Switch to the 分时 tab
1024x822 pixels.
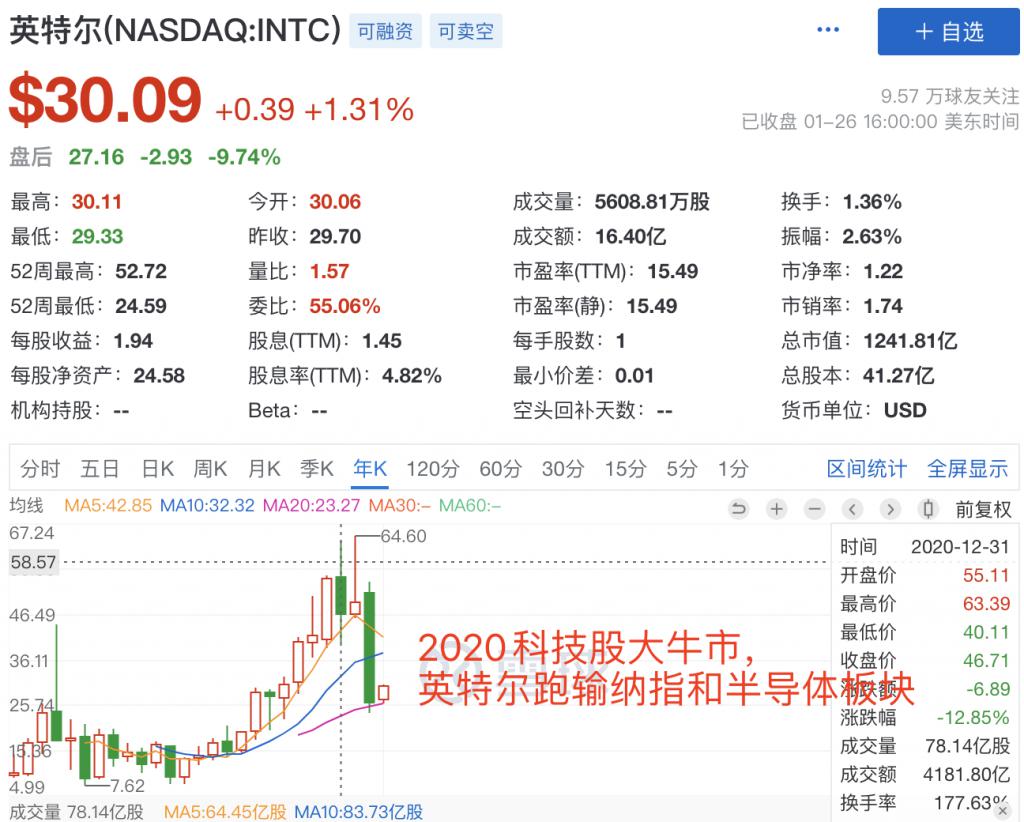(x=40, y=469)
